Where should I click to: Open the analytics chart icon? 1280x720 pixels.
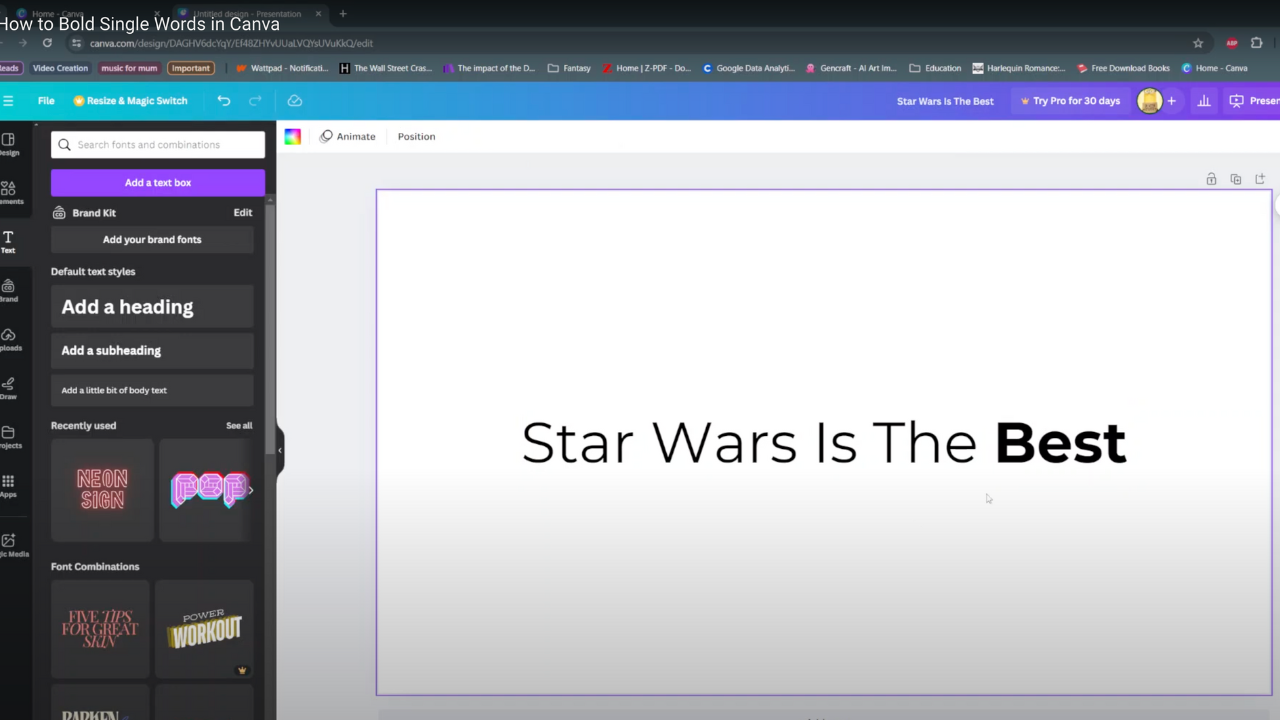tap(1204, 101)
